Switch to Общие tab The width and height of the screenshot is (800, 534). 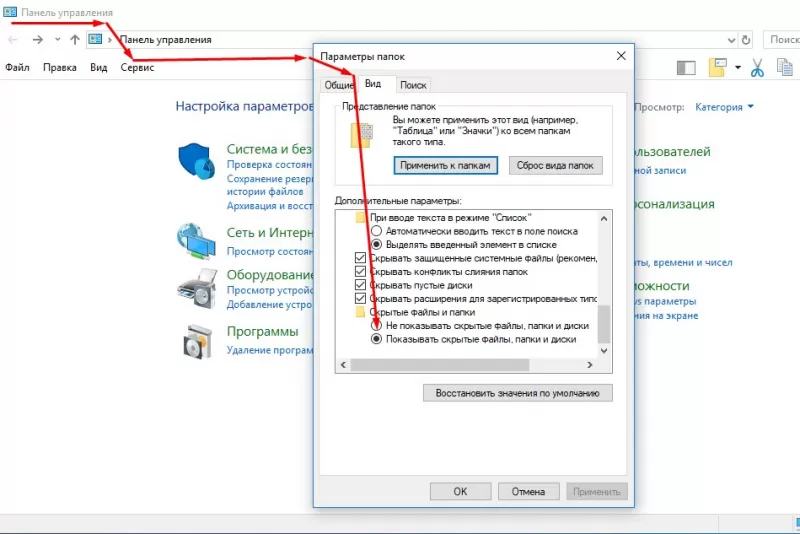click(x=339, y=85)
